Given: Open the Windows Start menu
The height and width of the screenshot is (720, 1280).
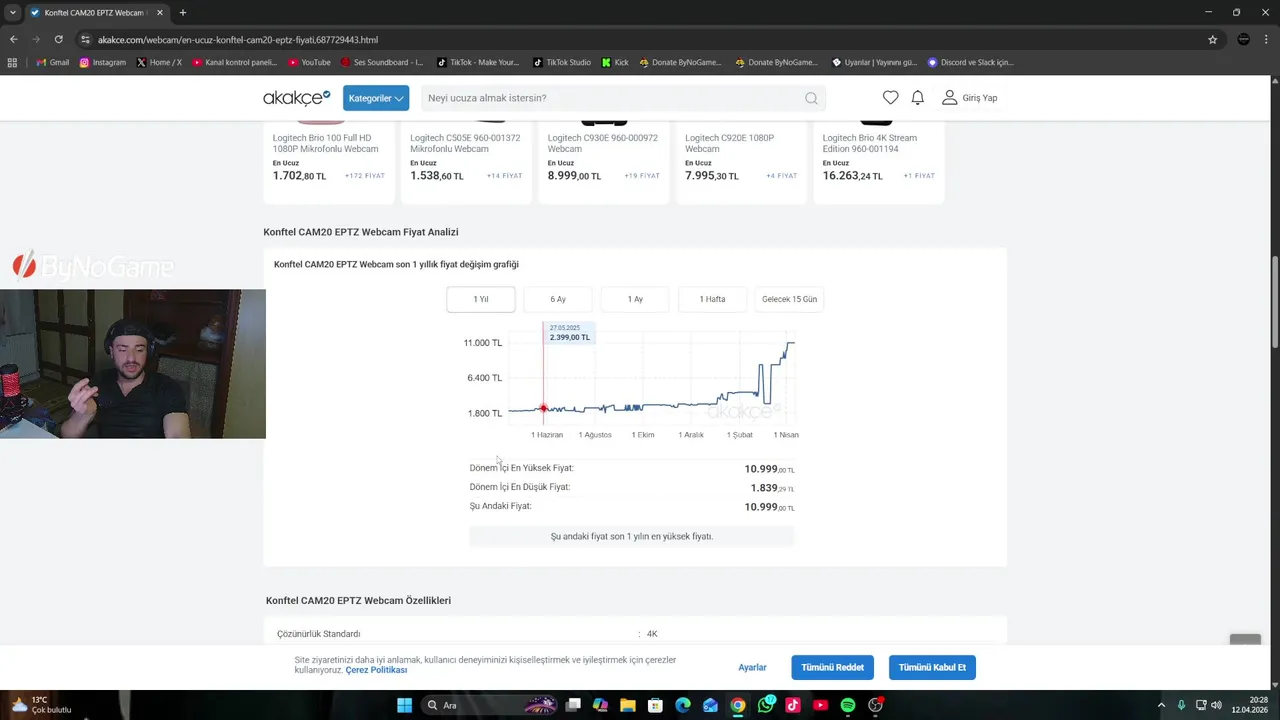Looking at the screenshot, I should (404, 705).
